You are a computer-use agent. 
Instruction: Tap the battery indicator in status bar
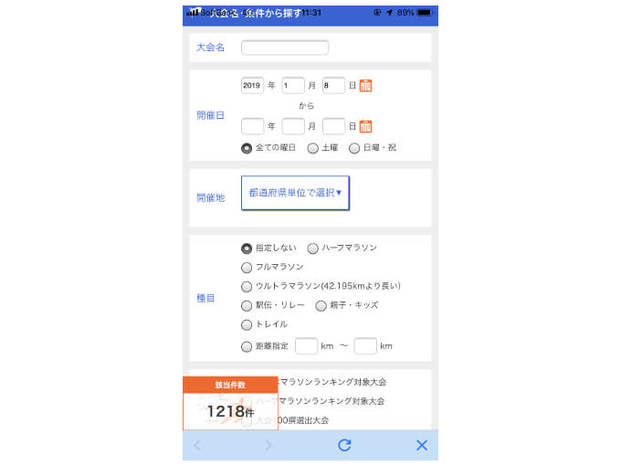point(424,13)
